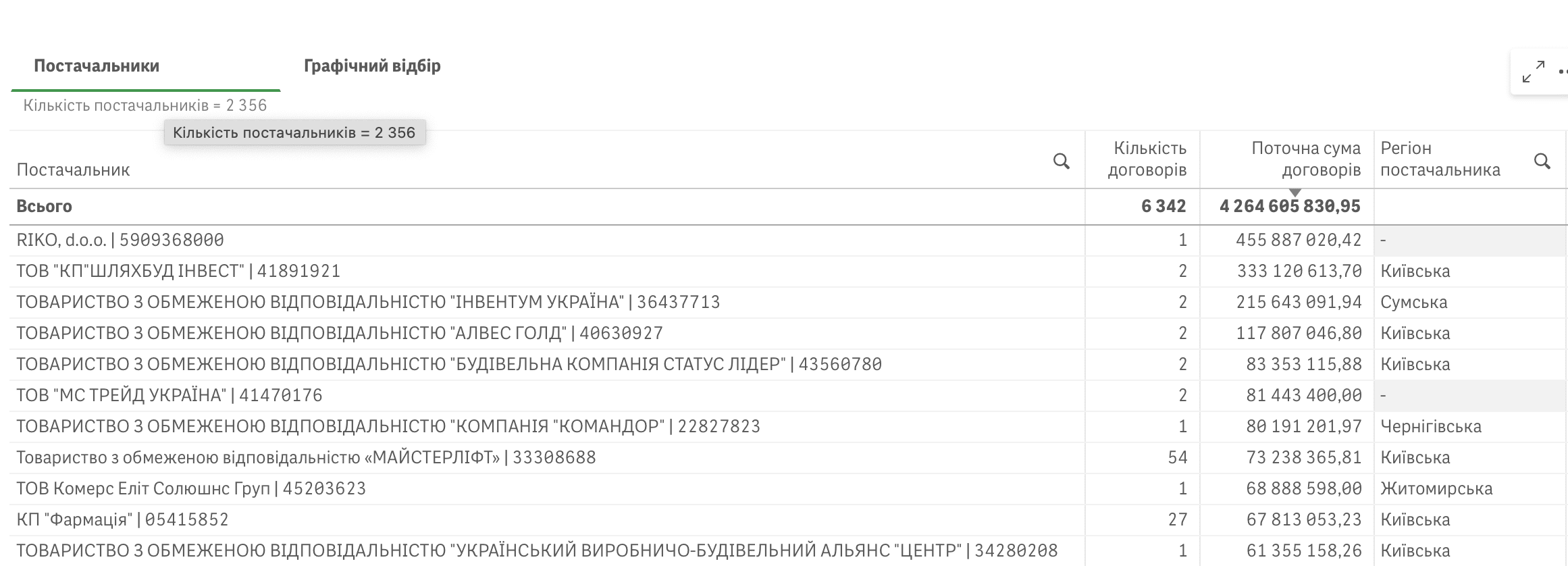Select "ІНВЕНТУМ УКРАЇНА" supplier row
The image size is (1568, 566).
click(x=368, y=303)
